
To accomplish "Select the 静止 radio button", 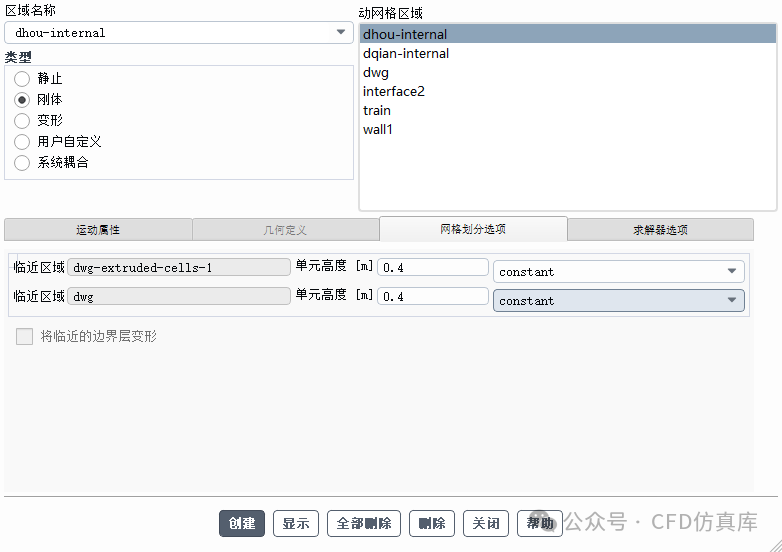I will tap(22, 79).
